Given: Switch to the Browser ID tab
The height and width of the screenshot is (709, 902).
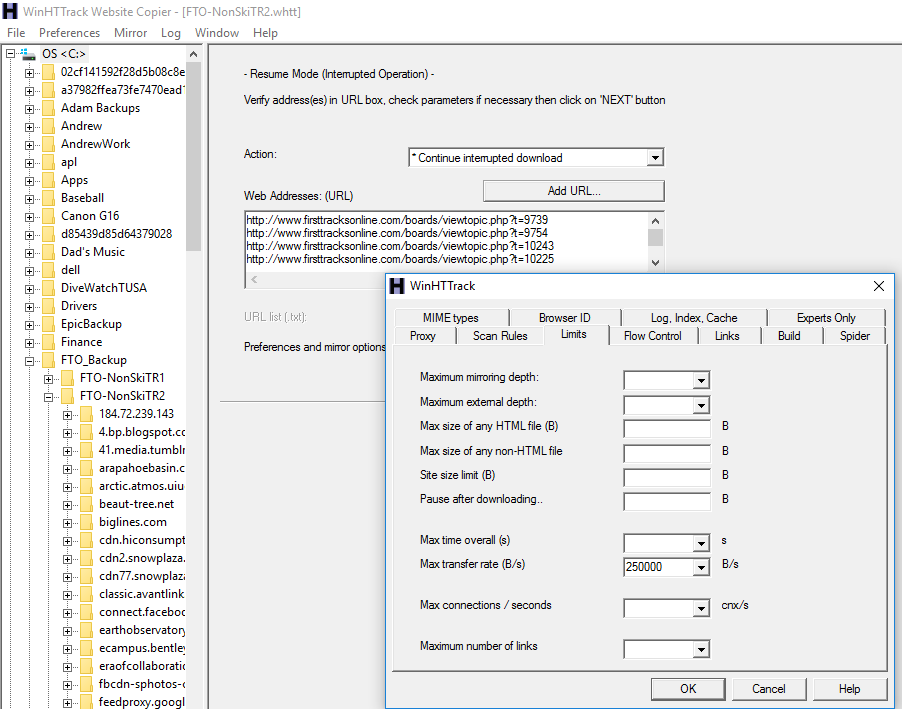Looking at the screenshot, I should point(564,318).
